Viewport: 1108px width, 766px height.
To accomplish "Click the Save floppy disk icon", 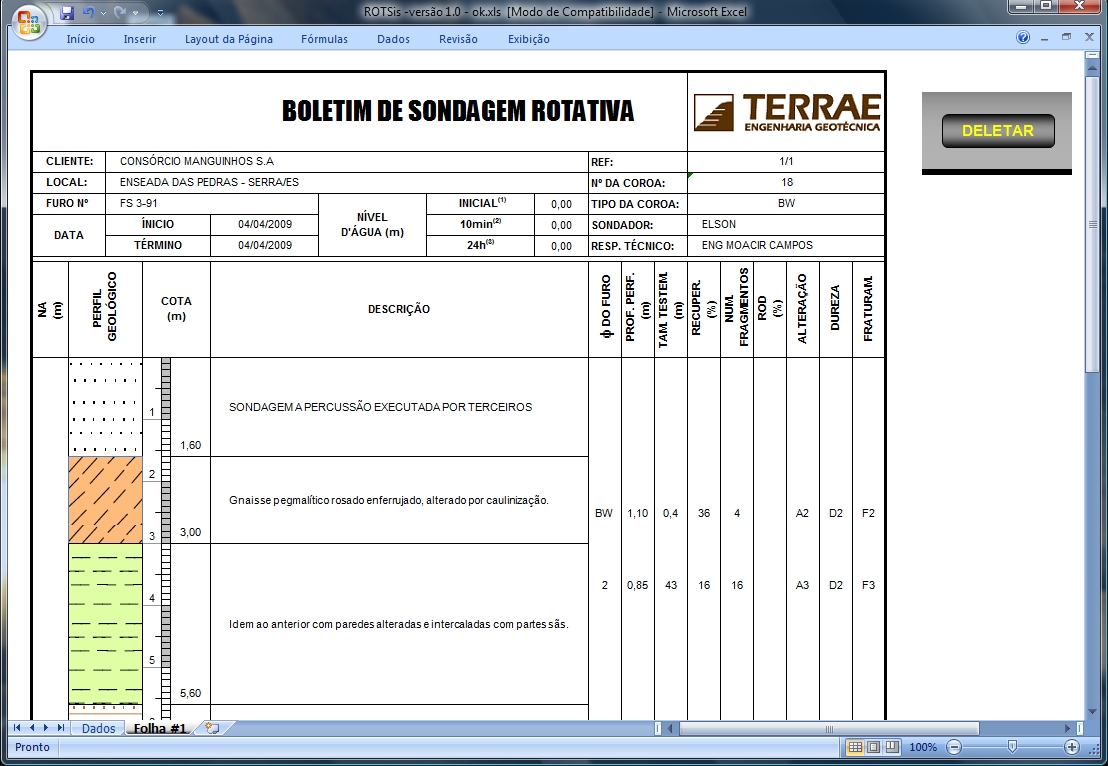I will [x=67, y=13].
